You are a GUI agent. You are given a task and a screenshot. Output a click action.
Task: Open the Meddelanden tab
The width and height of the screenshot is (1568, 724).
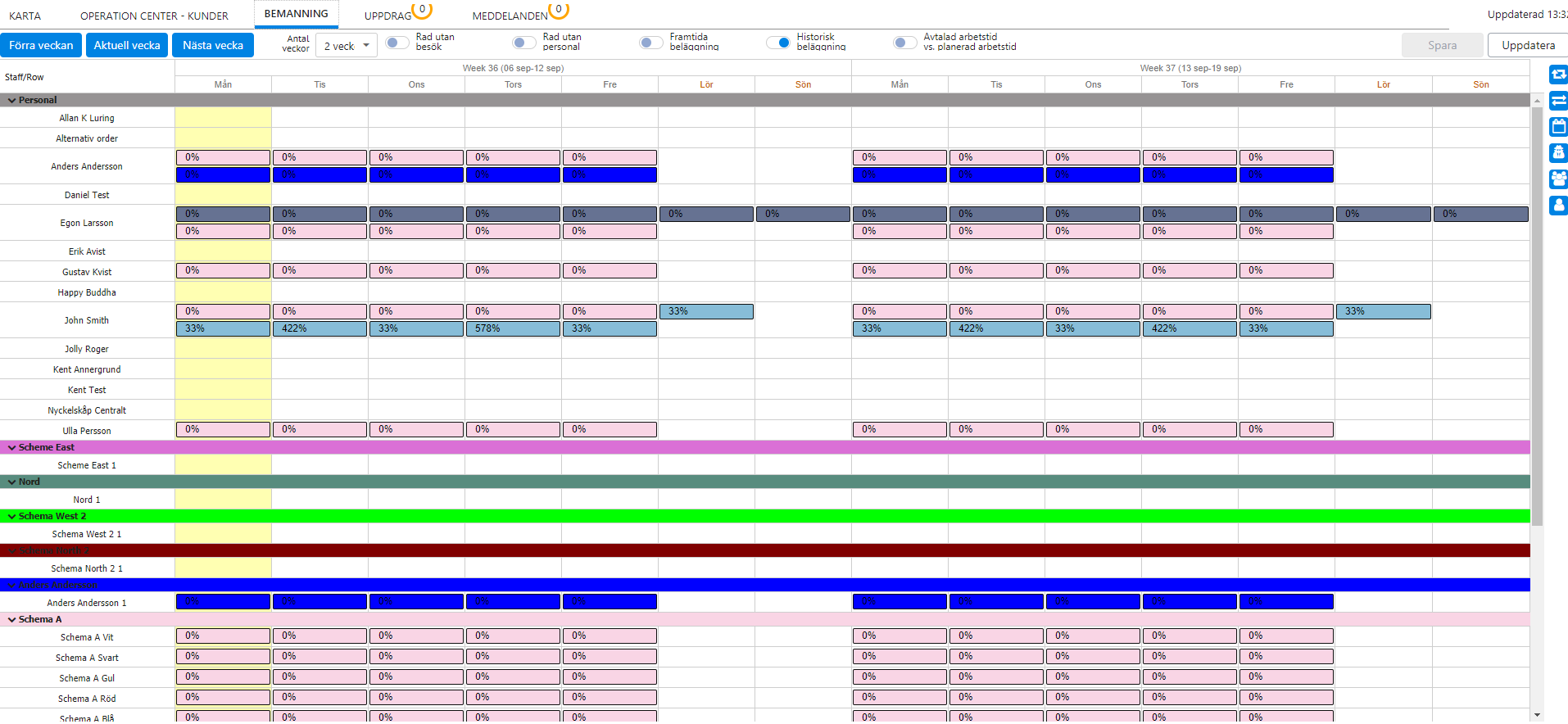point(510,16)
